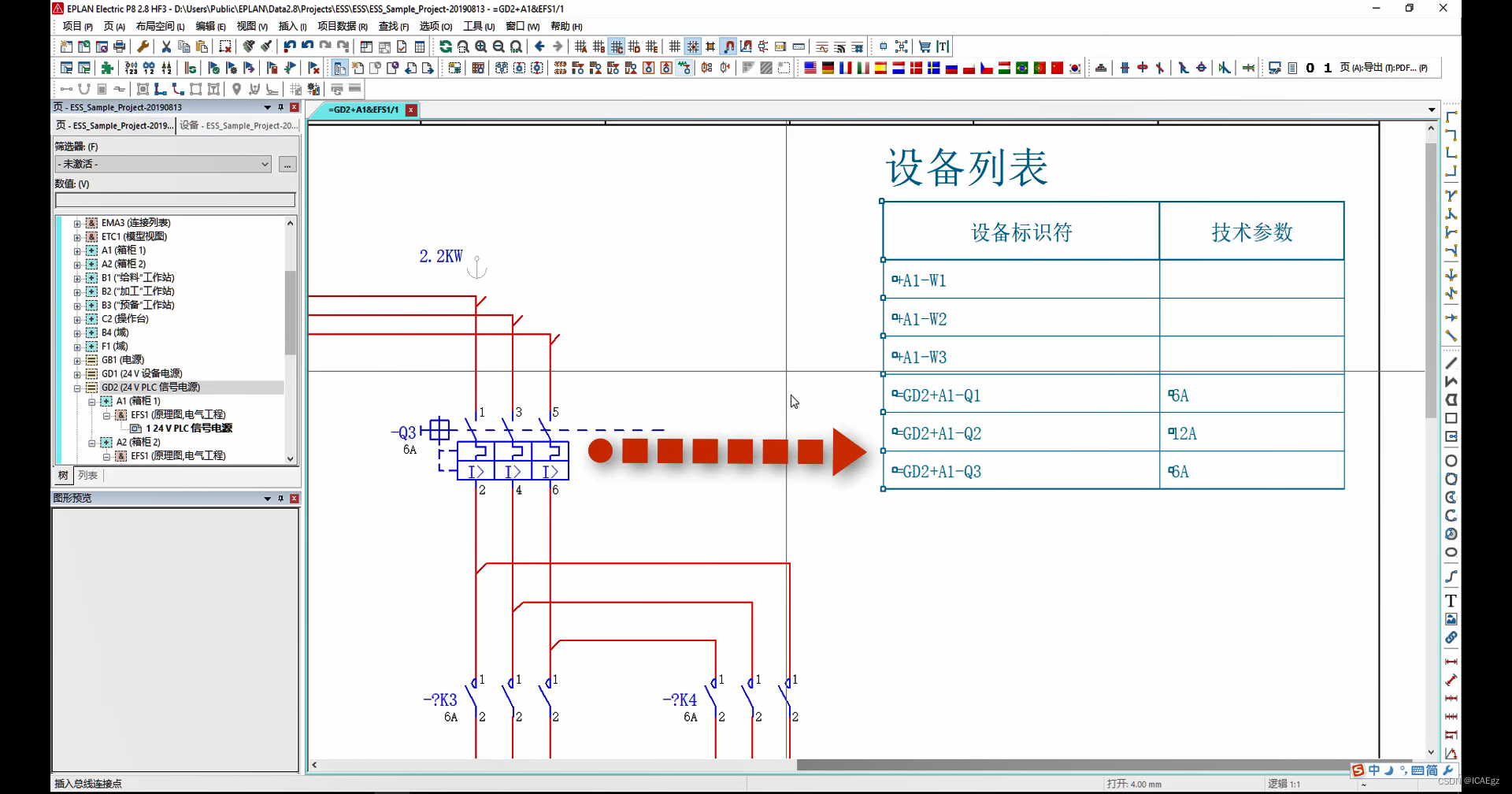Click the 数值 input field

tap(175, 200)
